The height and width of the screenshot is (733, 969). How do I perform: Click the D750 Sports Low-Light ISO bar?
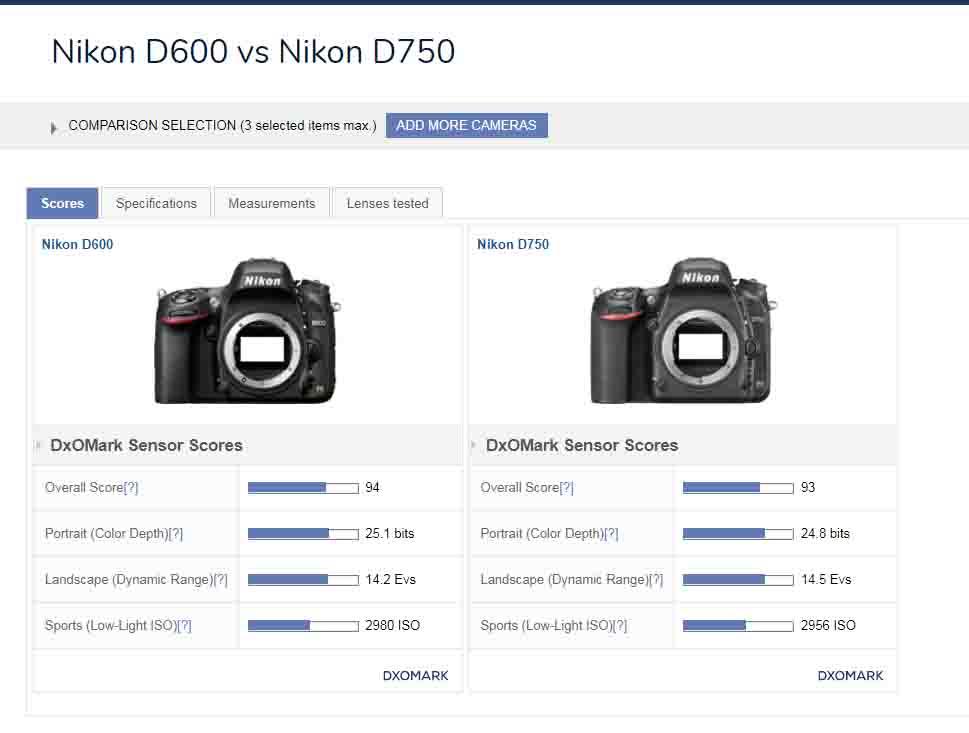point(738,626)
